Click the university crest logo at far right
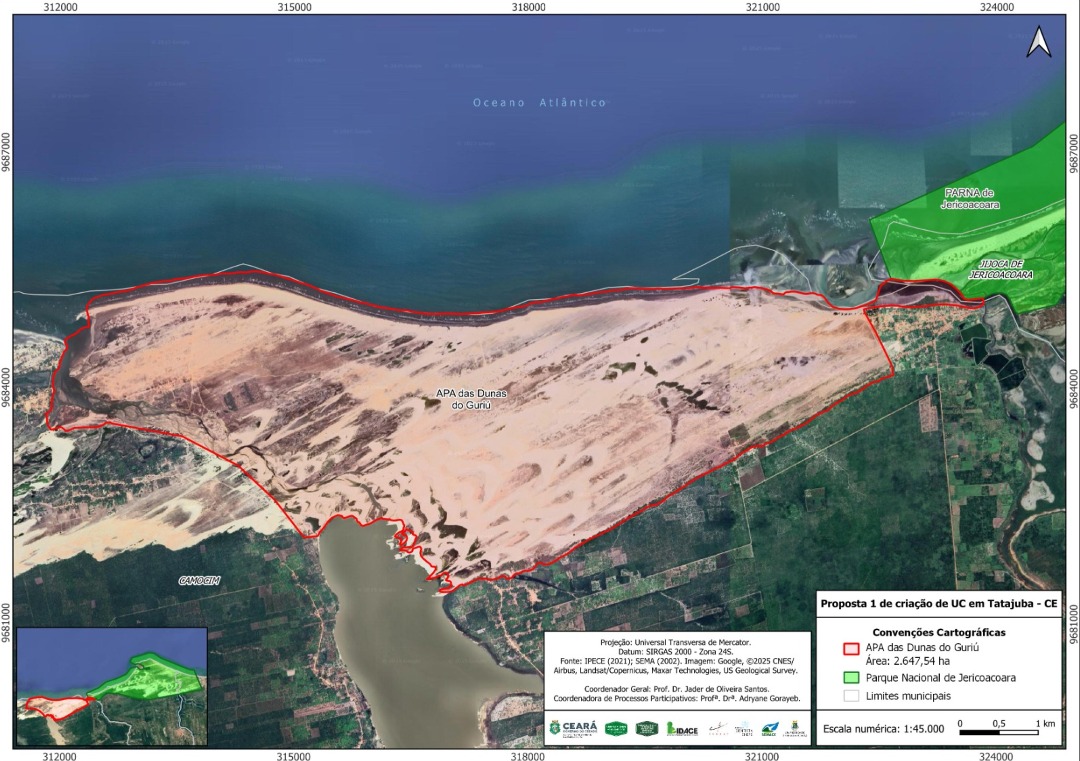This screenshot has width=1080, height=761. pyautogui.click(x=794, y=728)
